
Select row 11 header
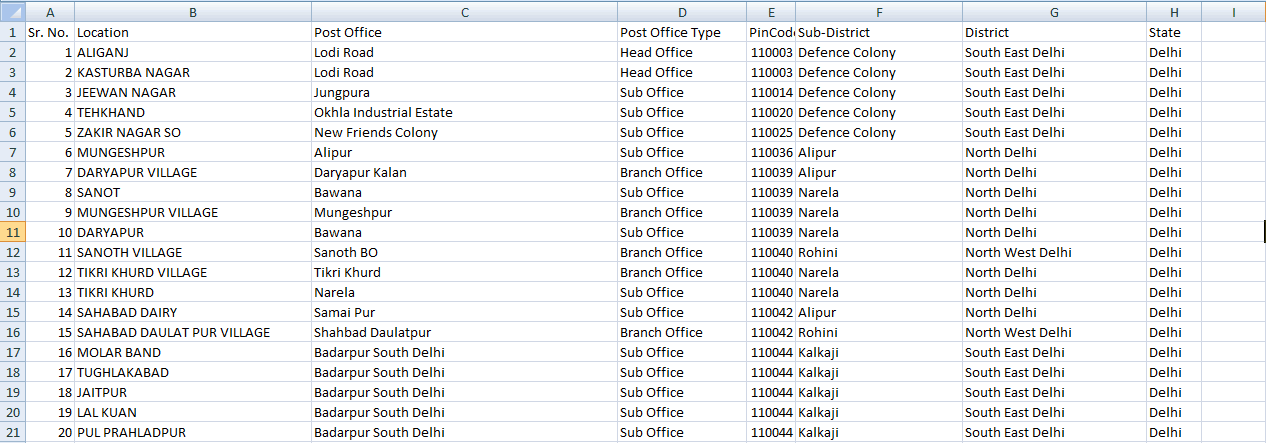click(12, 232)
